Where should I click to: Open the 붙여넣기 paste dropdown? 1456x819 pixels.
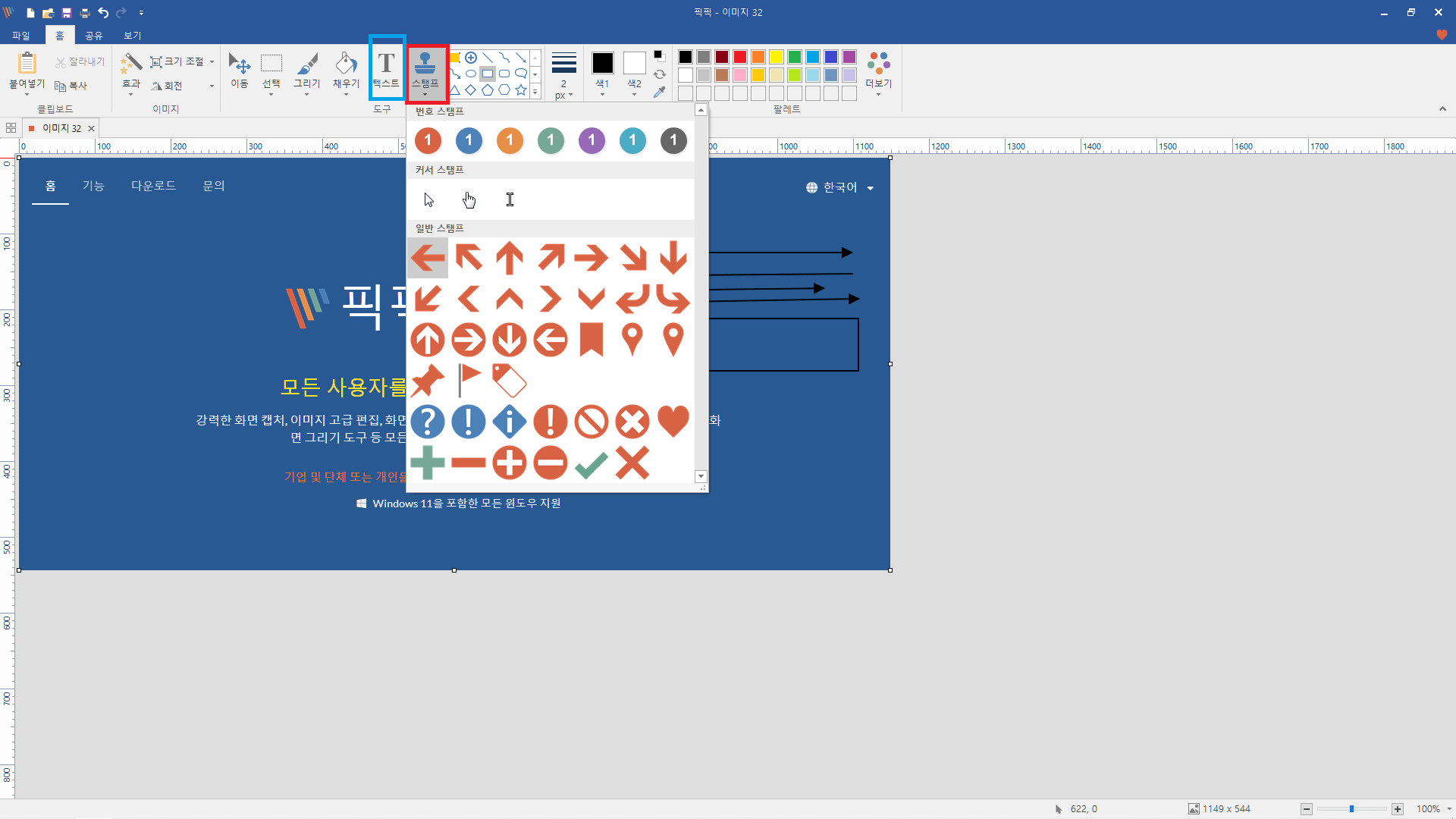(27, 94)
